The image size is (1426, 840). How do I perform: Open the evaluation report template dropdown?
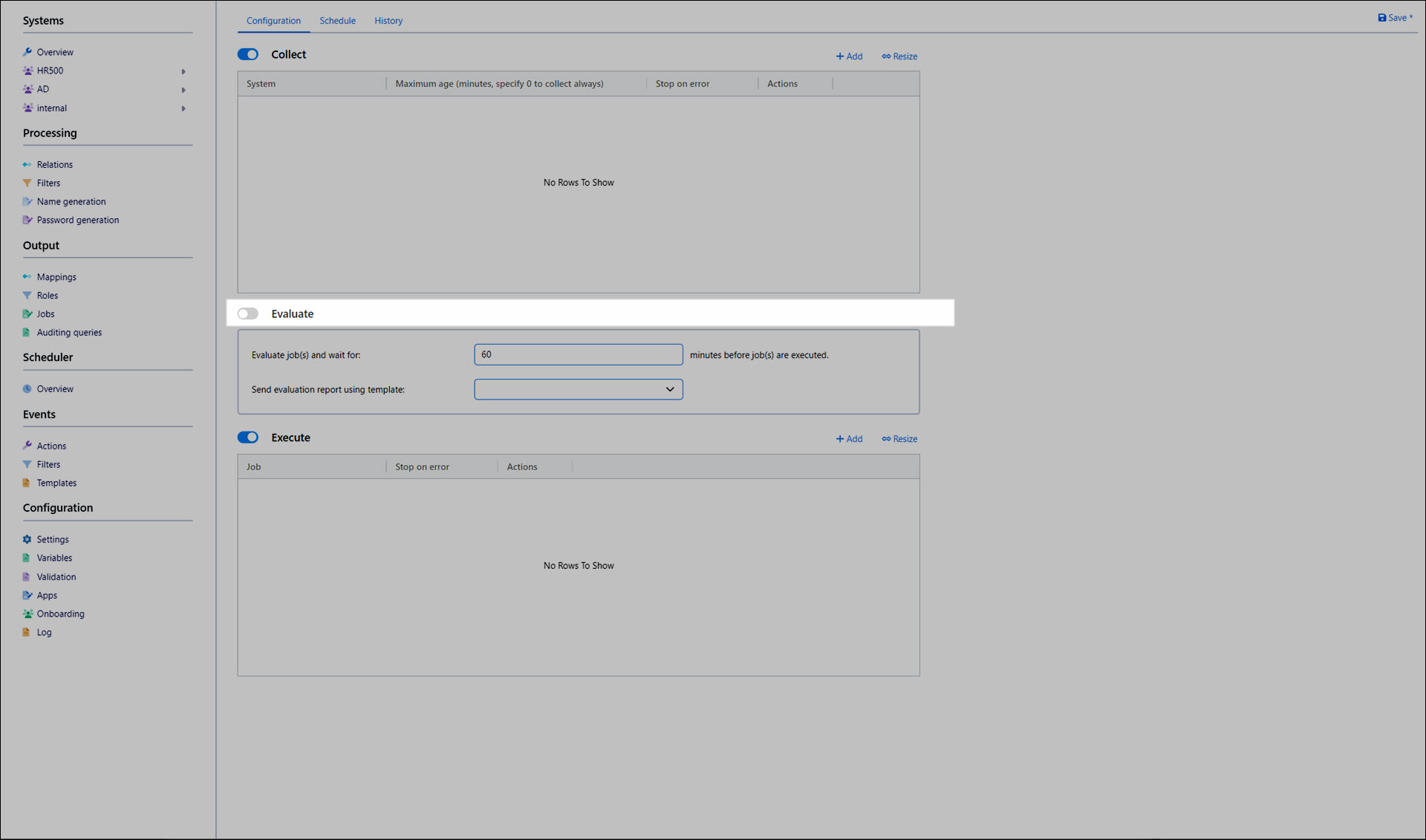tap(578, 389)
